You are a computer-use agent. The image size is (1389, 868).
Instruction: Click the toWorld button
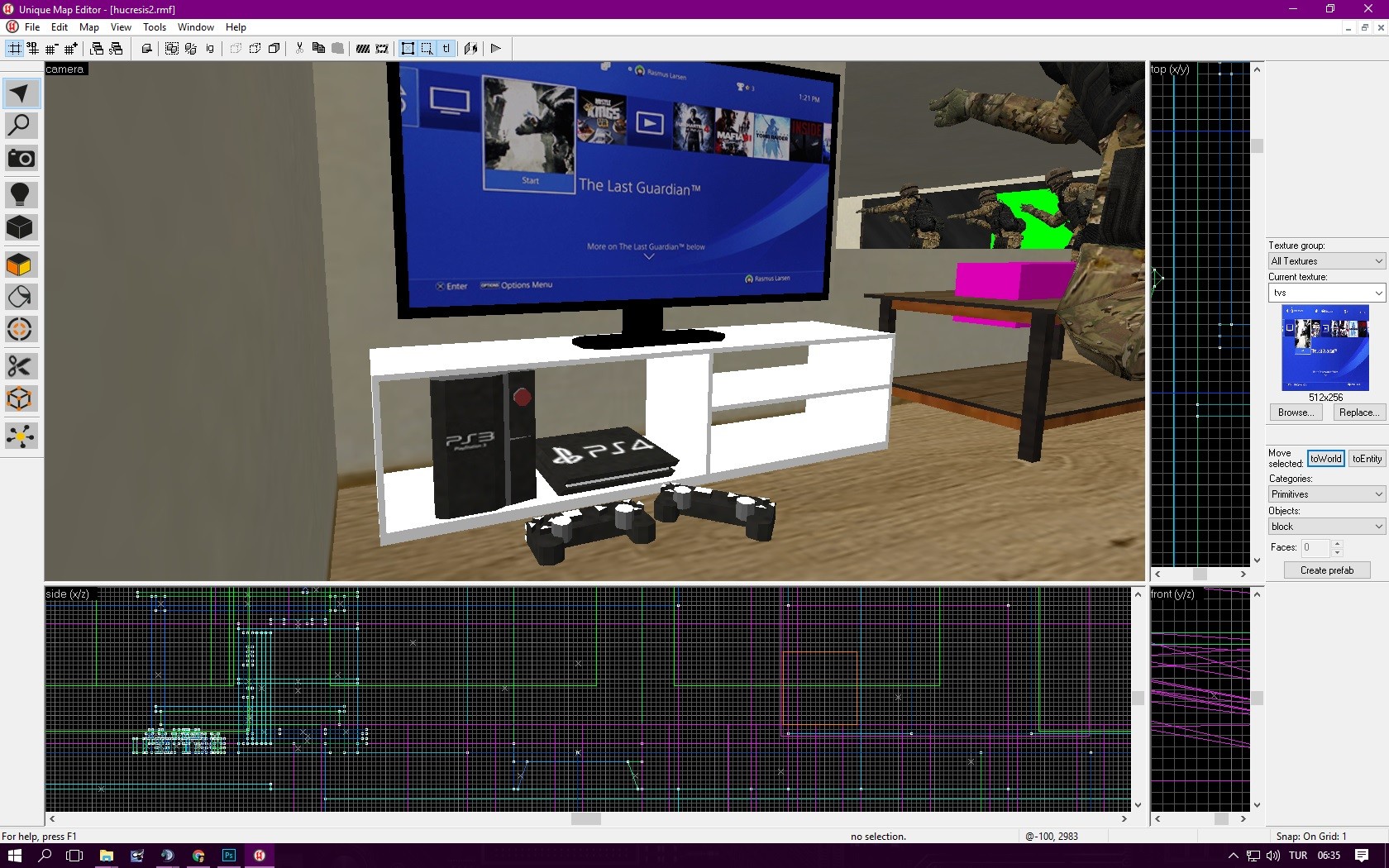[x=1325, y=459]
